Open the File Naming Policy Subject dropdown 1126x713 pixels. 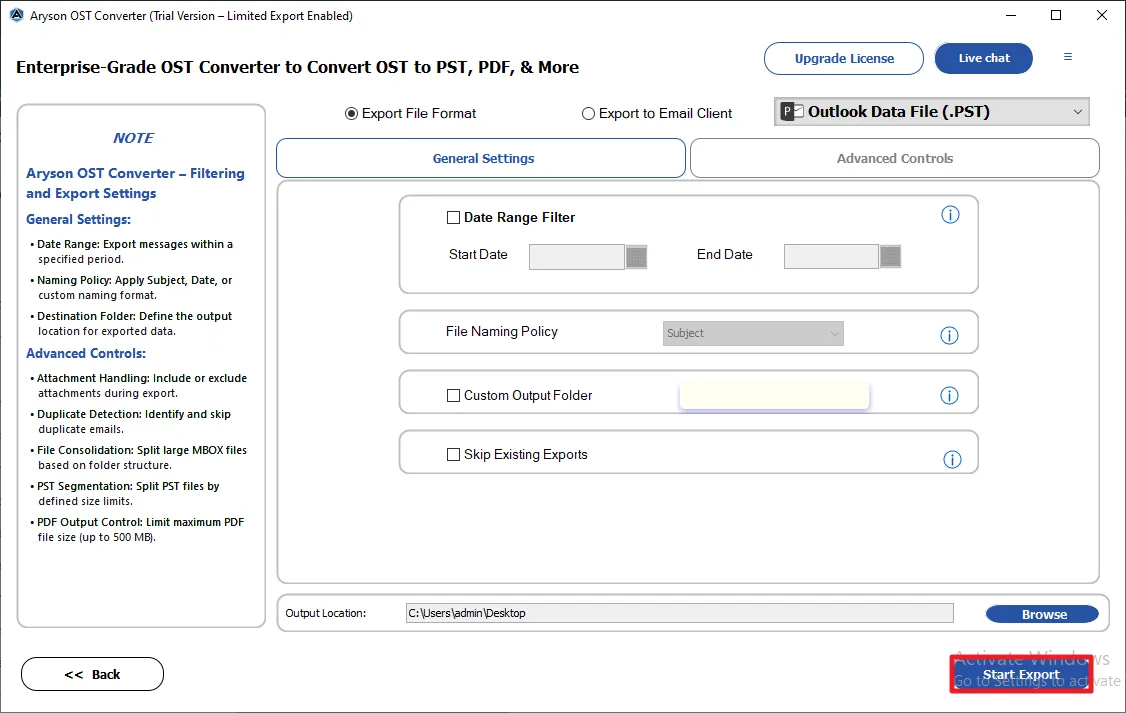tap(753, 333)
